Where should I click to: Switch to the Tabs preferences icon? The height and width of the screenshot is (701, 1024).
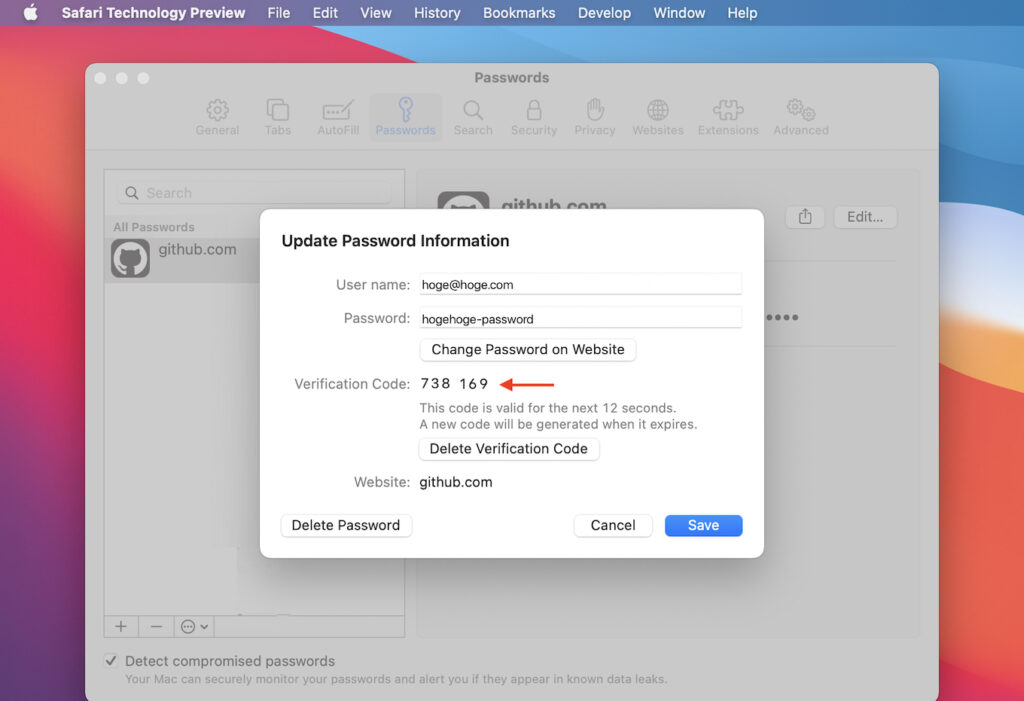[278, 117]
